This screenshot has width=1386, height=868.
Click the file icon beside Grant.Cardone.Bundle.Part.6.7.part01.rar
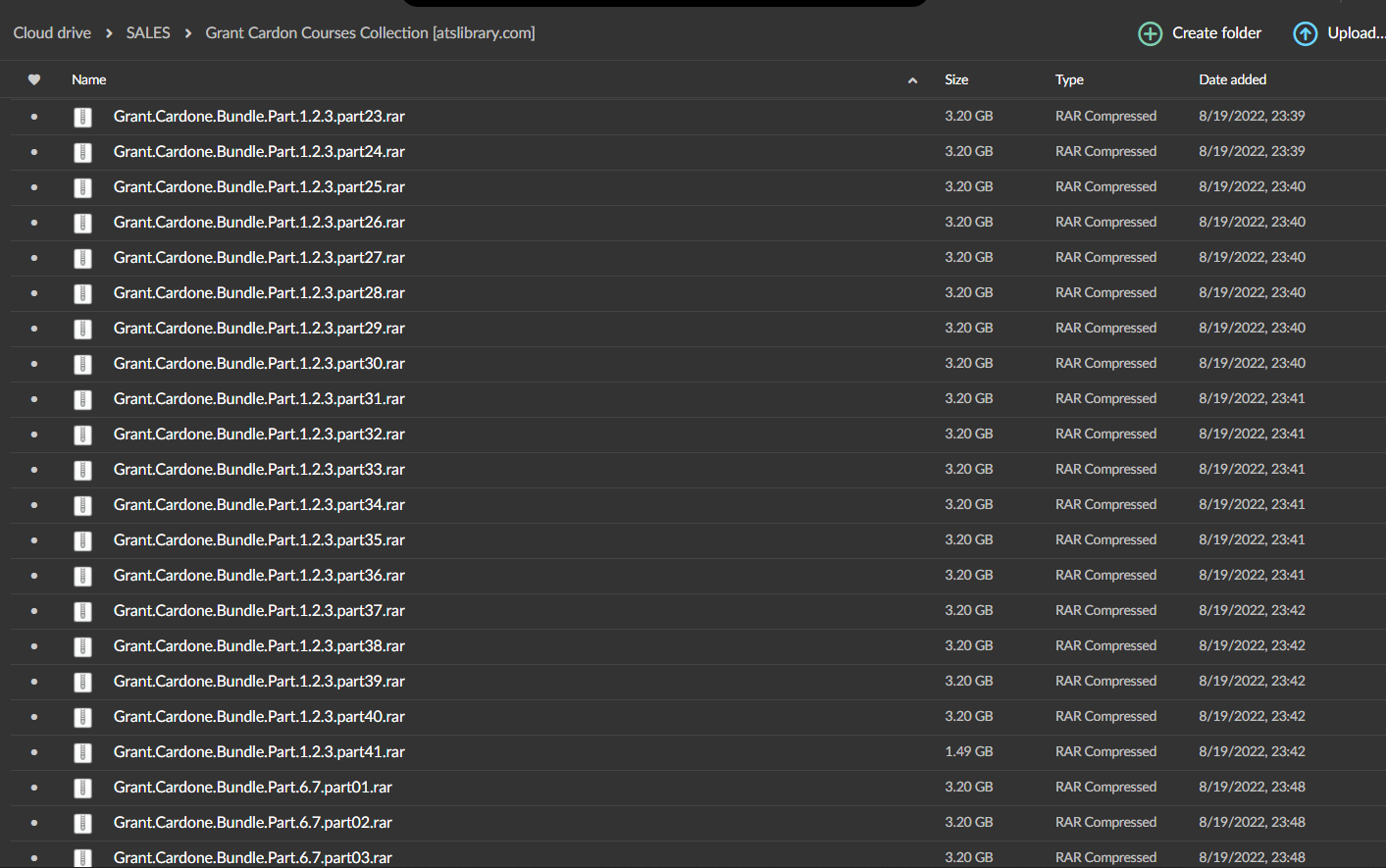point(82,787)
